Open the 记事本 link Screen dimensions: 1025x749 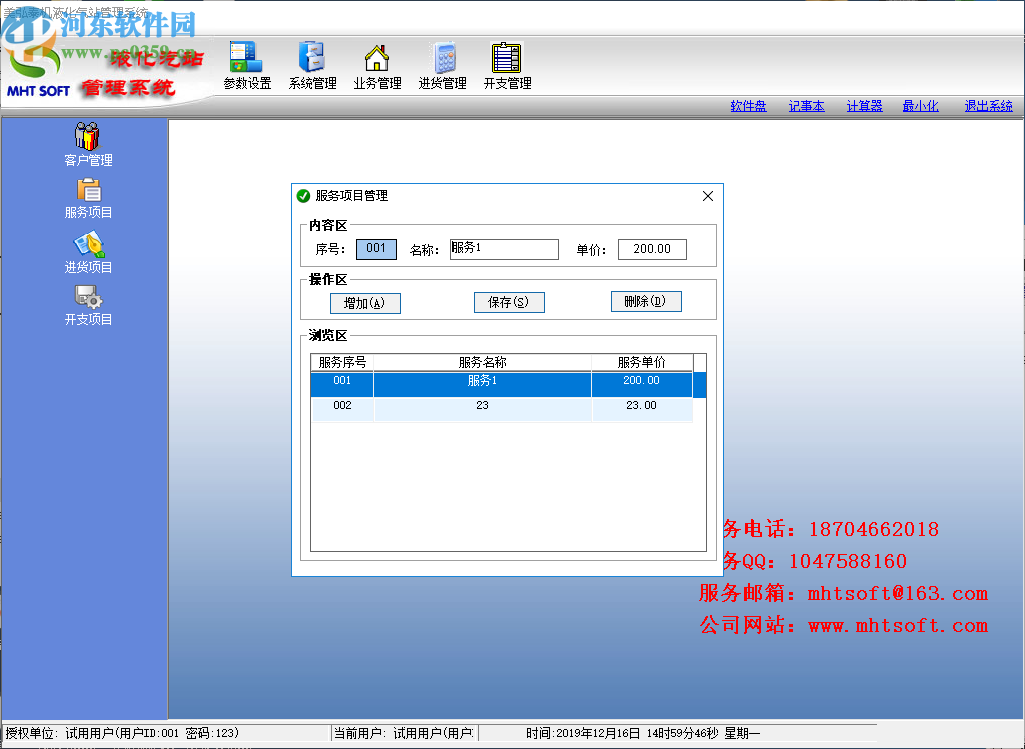807,106
